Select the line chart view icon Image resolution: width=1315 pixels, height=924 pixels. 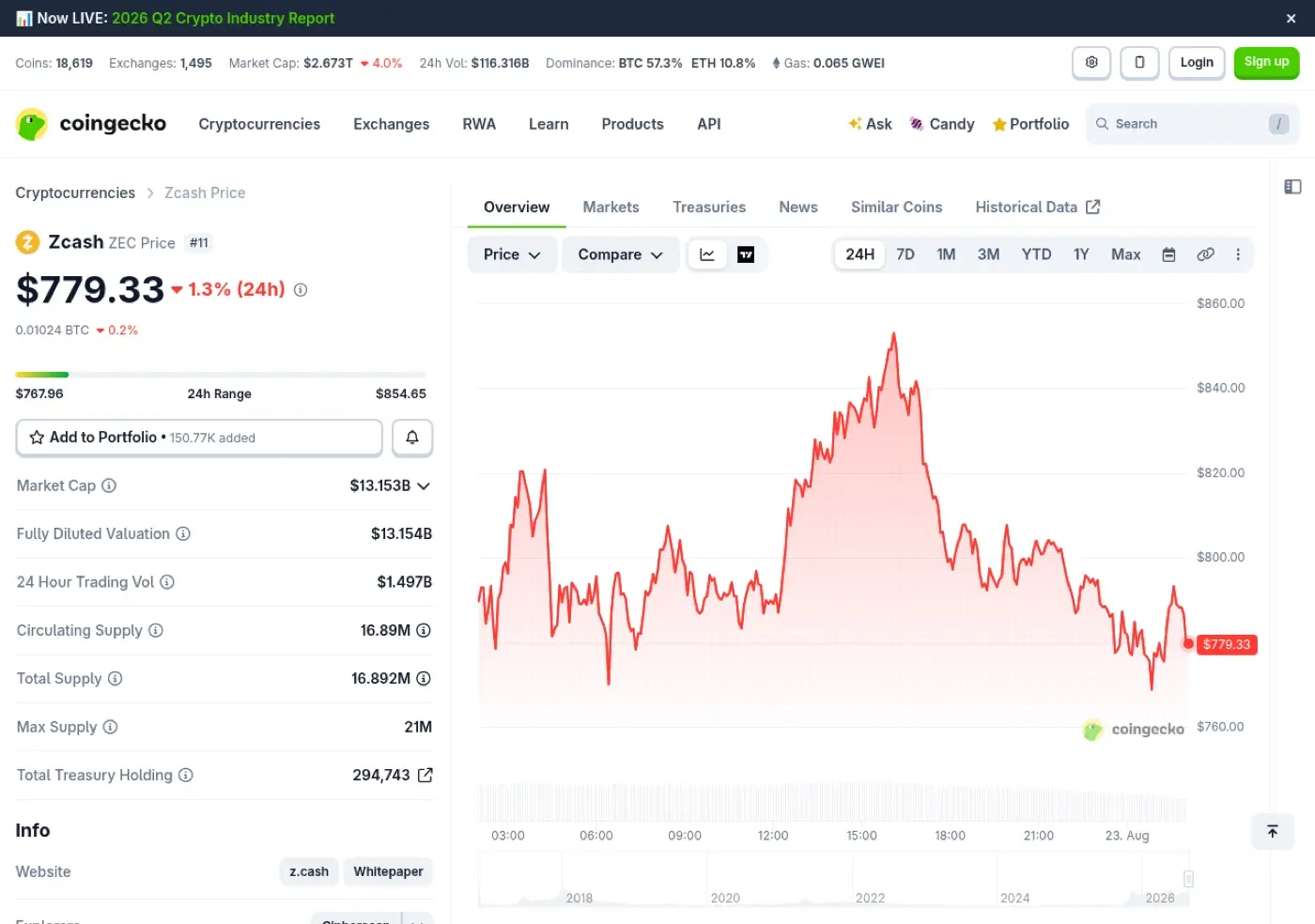(x=707, y=254)
